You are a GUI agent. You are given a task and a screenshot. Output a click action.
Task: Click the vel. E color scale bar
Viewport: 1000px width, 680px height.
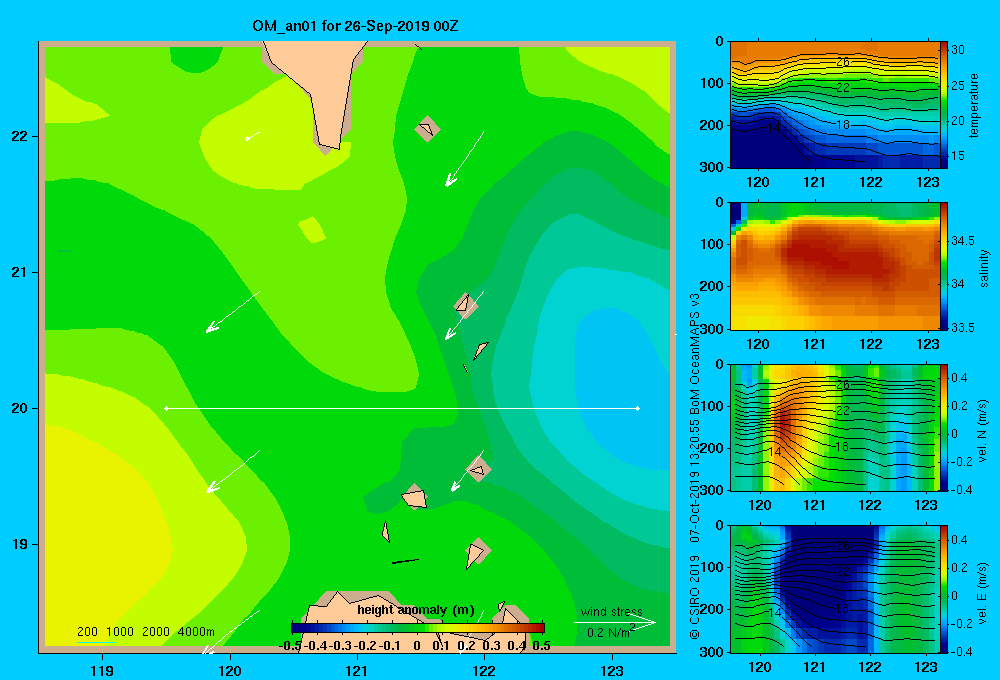coord(944,589)
